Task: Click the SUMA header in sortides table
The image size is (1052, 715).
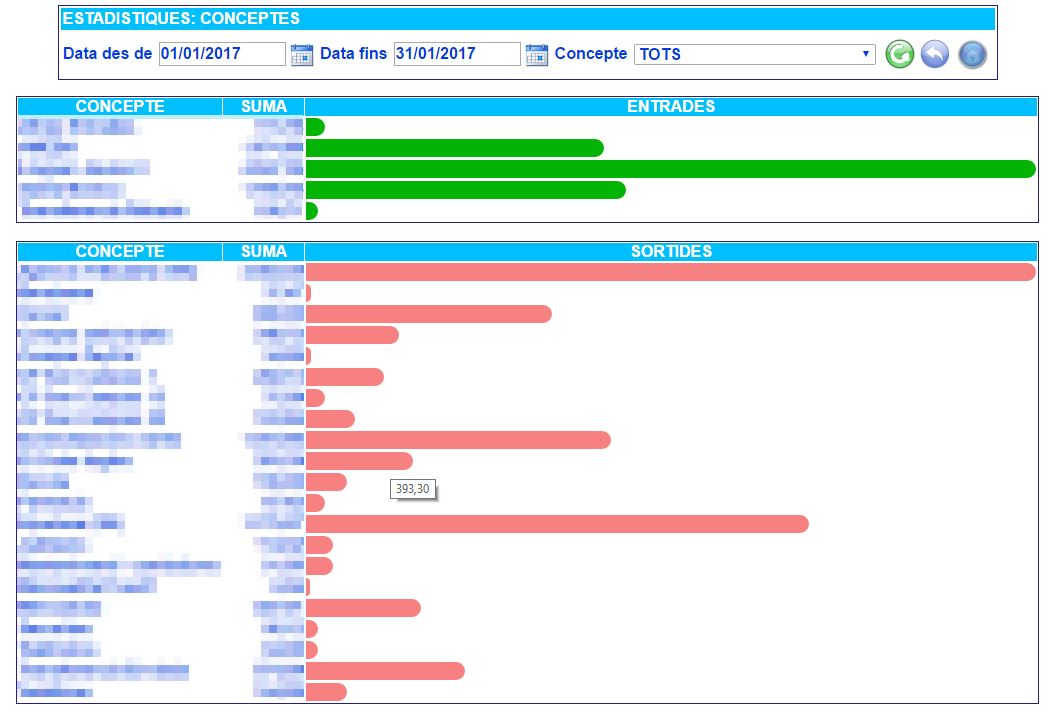Action: click(x=264, y=252)
